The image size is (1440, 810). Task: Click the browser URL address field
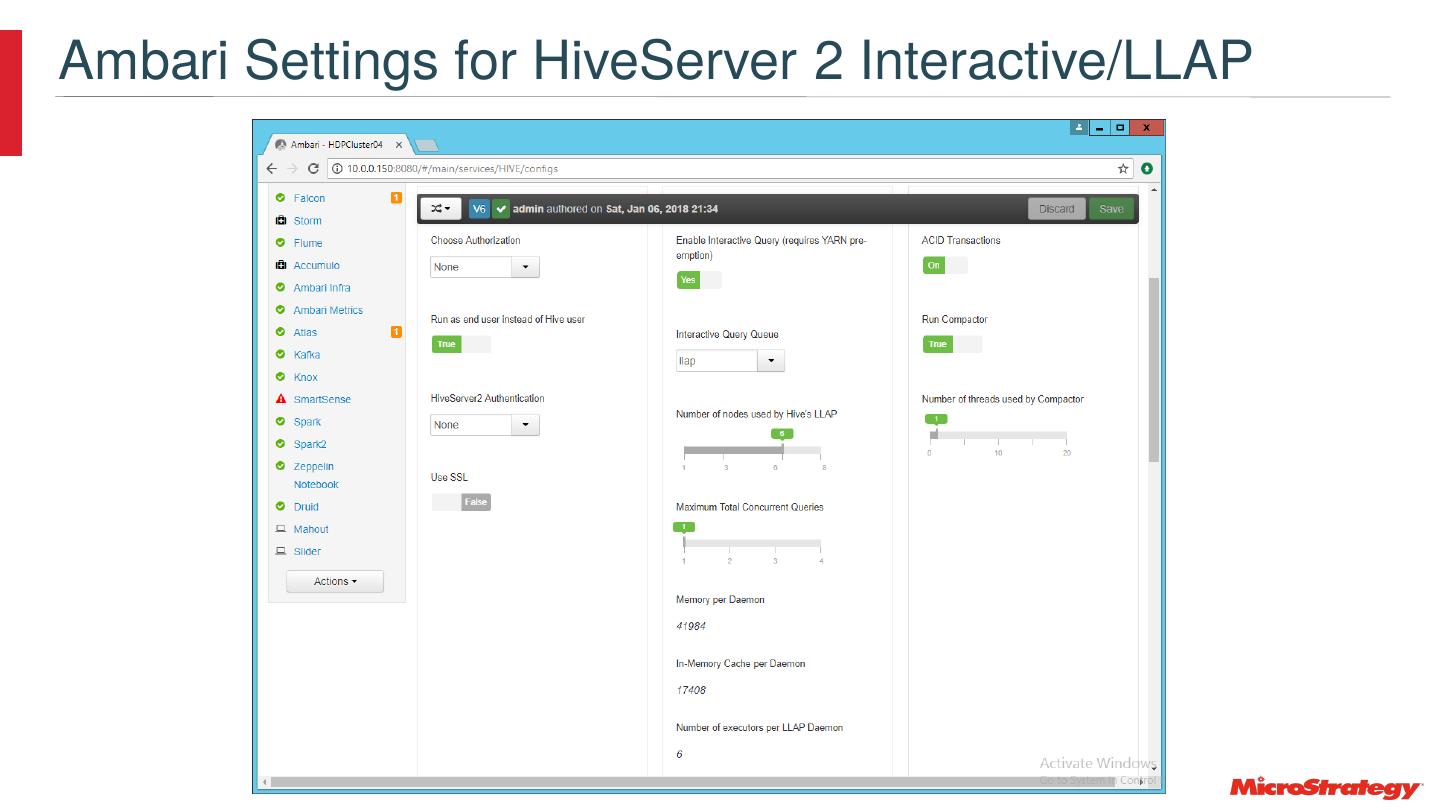click(x=720, y=169)
